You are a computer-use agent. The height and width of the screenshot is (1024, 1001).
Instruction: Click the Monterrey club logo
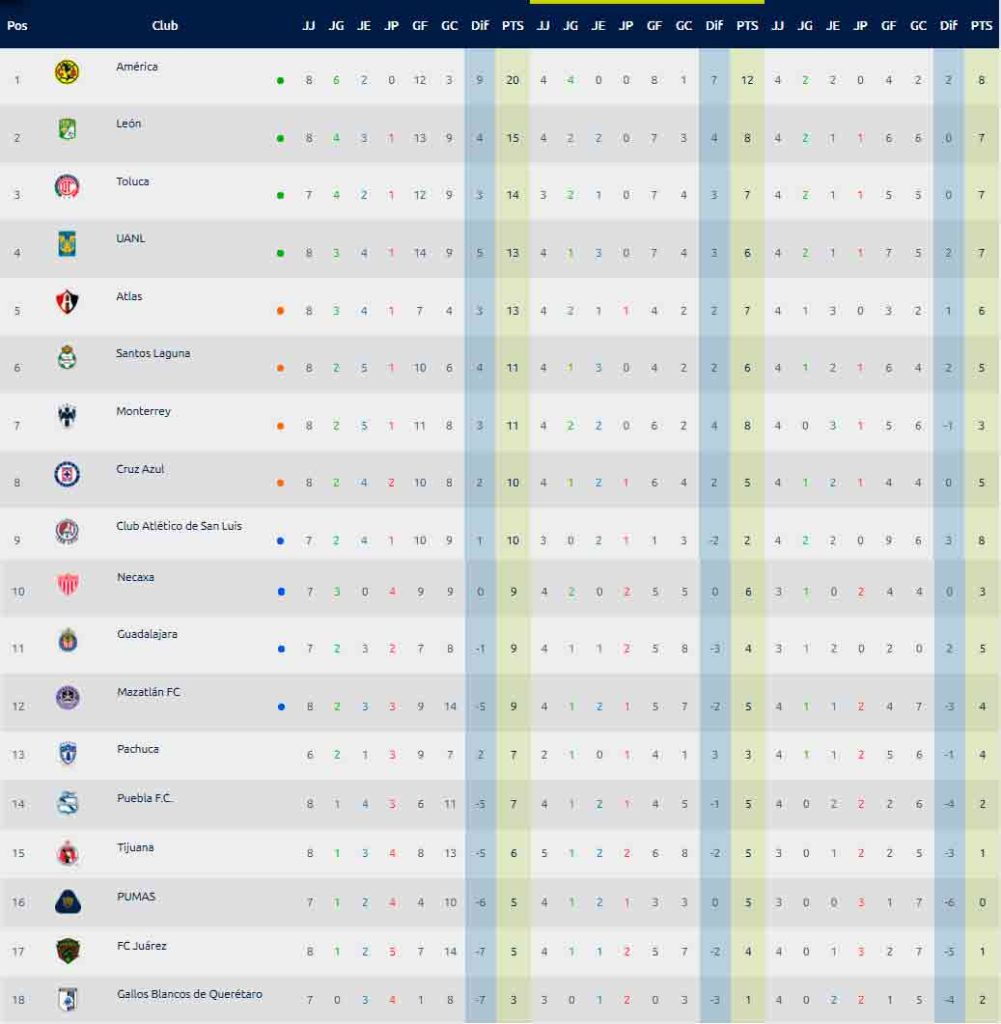pyautogui.click(x=67, y=415)
